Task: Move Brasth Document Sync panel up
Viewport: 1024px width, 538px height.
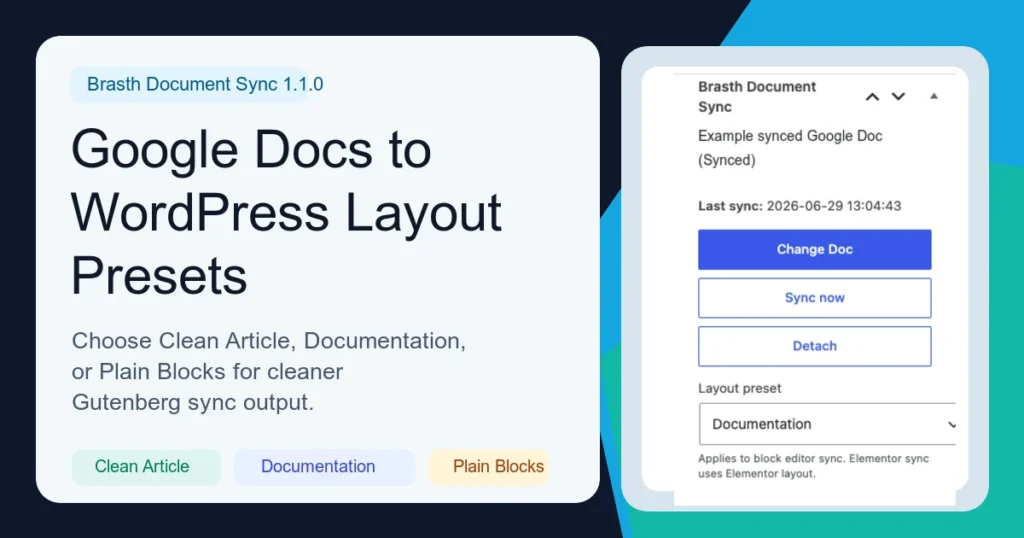Action: [x=872, y=97]
